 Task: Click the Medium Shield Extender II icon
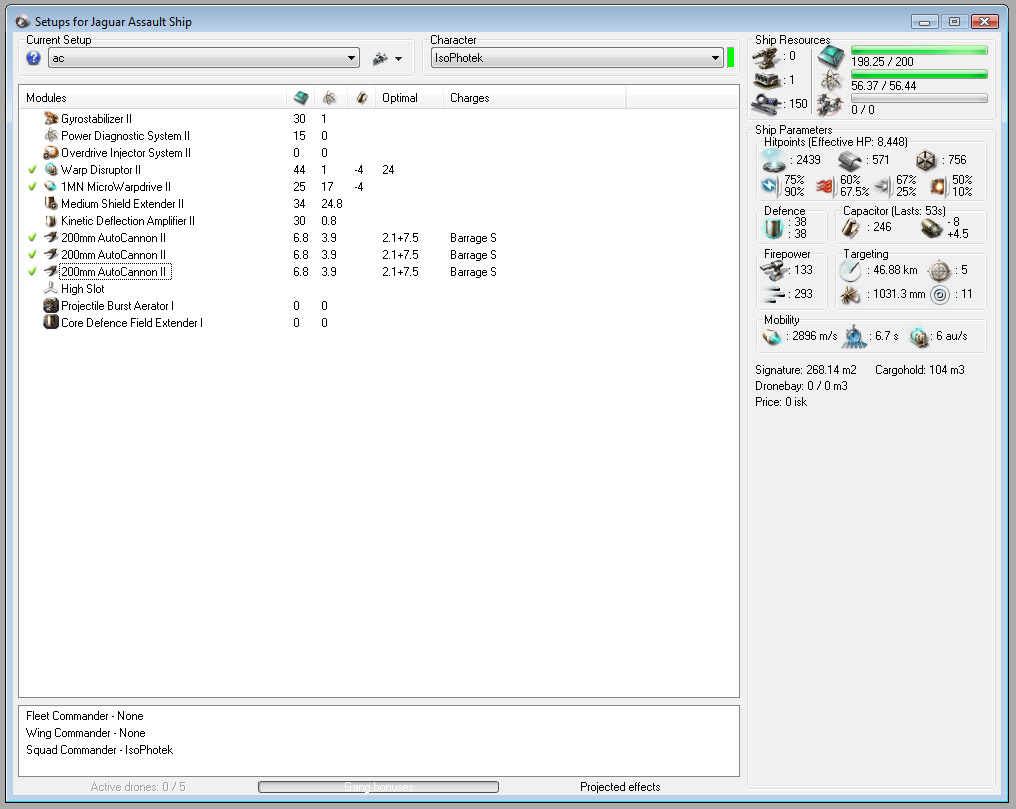click(x=51, y=203)
